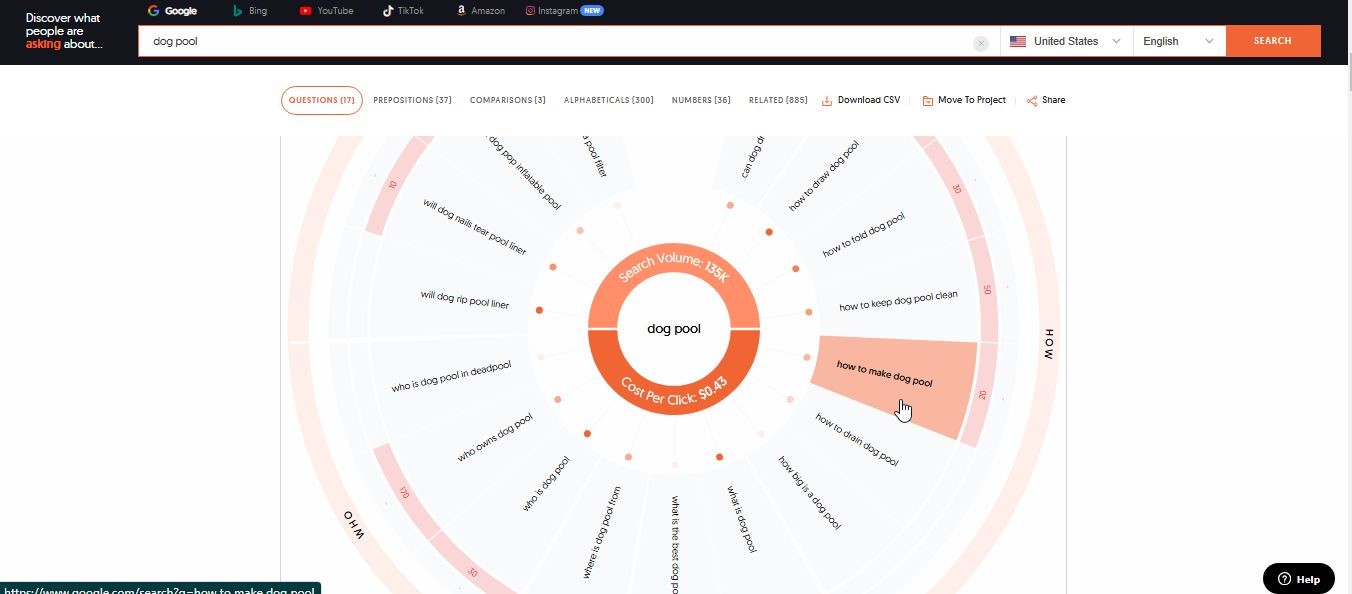Select the Google search source icon

point(154,11)
